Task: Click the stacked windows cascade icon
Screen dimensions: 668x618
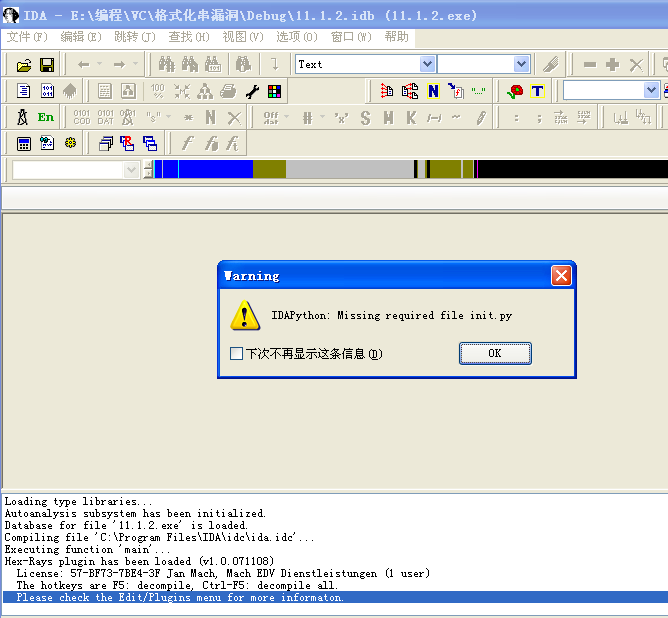Action: [x=106, y=144]
